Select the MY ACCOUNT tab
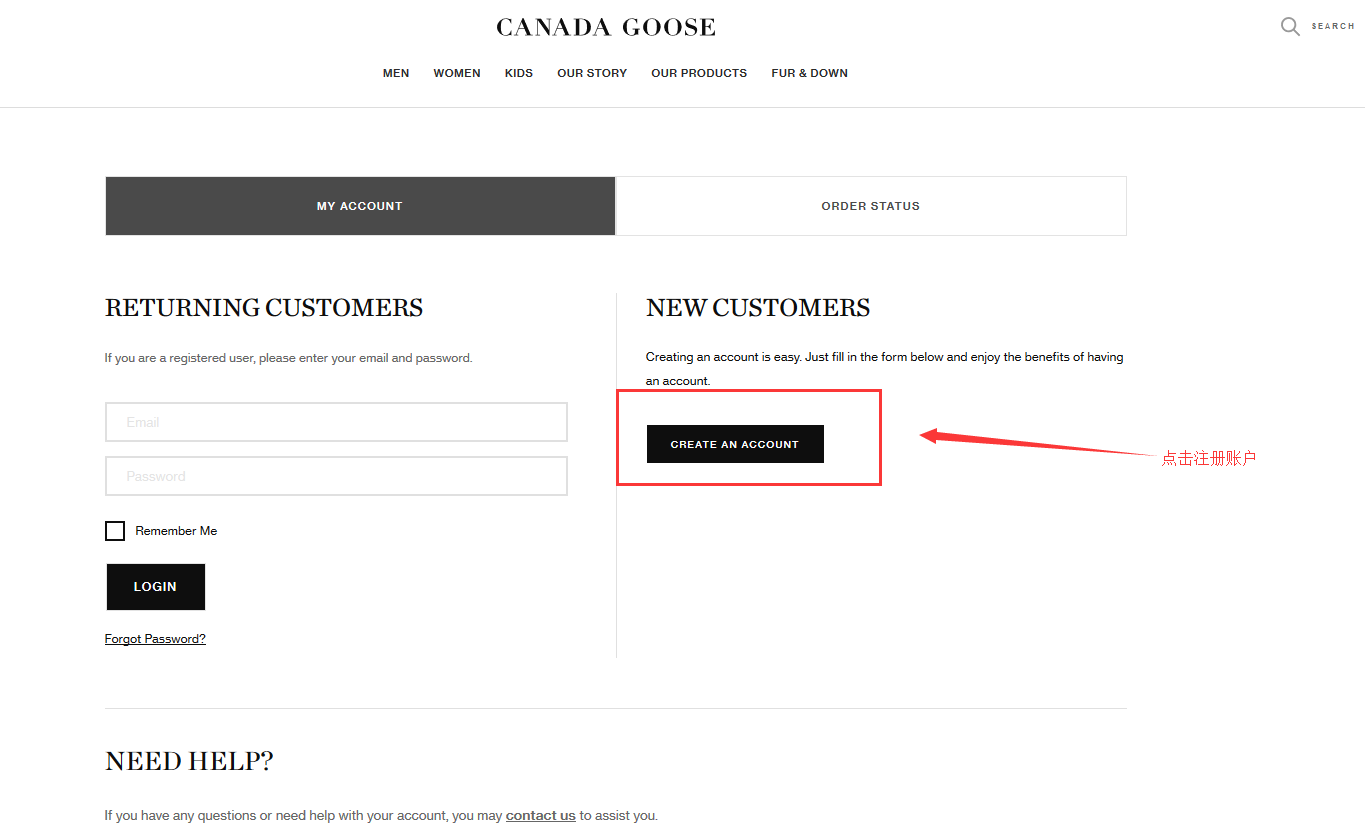Image resolution: width=1365 pixels, height=840 pixels. point(360,206)
